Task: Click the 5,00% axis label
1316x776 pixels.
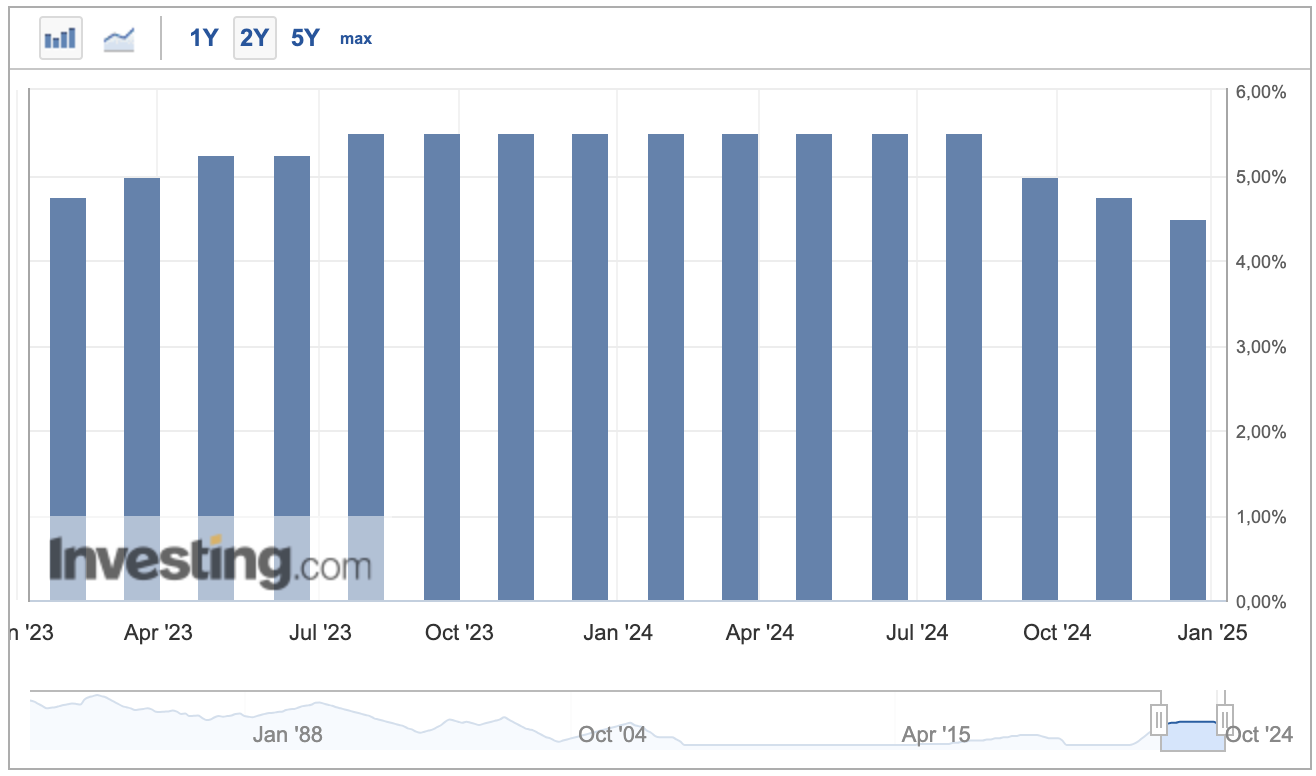Action: [1261, 177]
